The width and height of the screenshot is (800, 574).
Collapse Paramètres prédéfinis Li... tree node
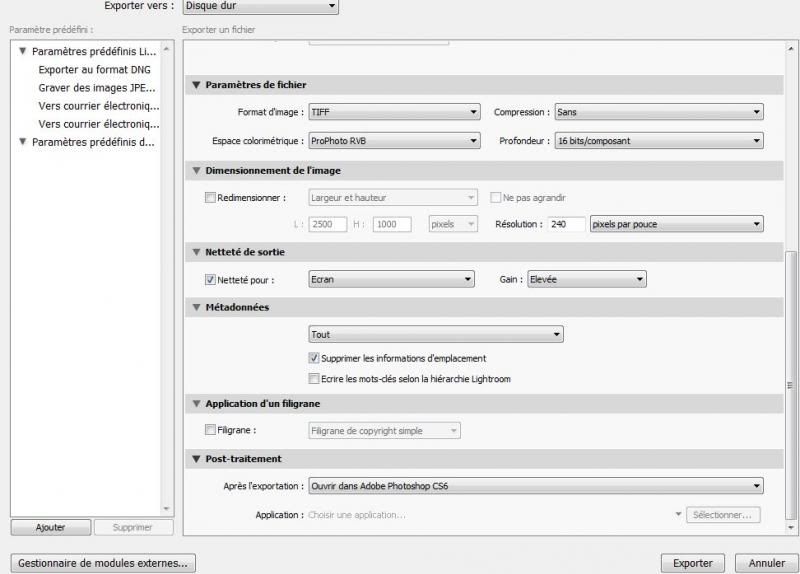22,51
